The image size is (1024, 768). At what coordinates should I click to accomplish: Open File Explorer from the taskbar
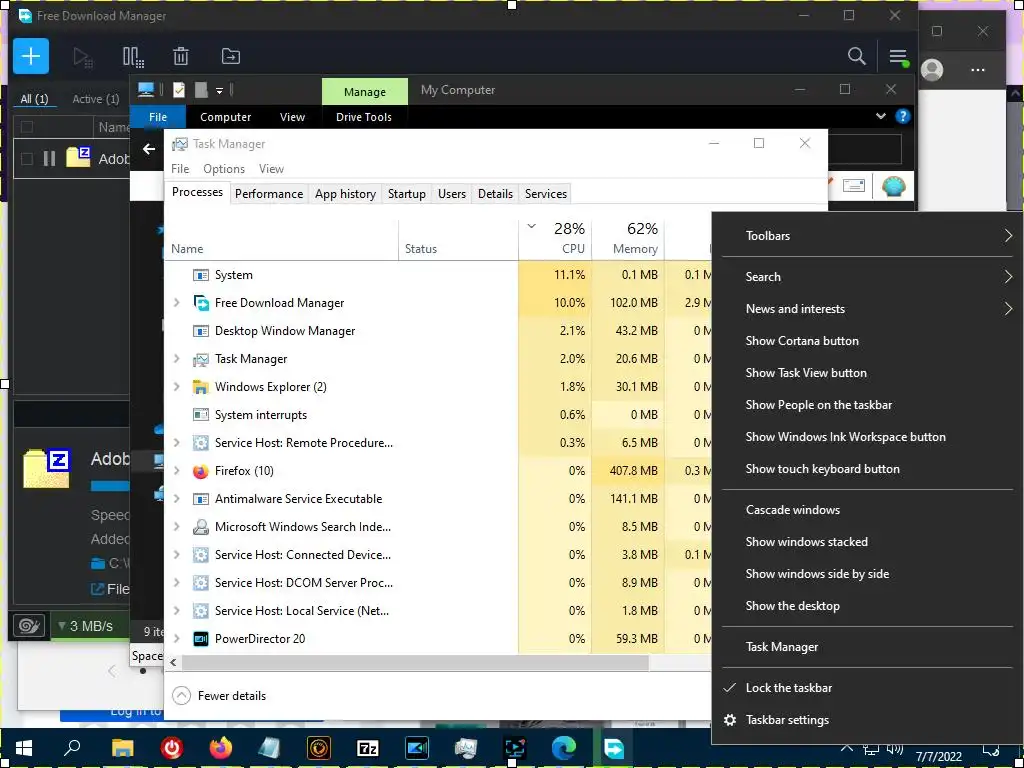click(122, 747)
